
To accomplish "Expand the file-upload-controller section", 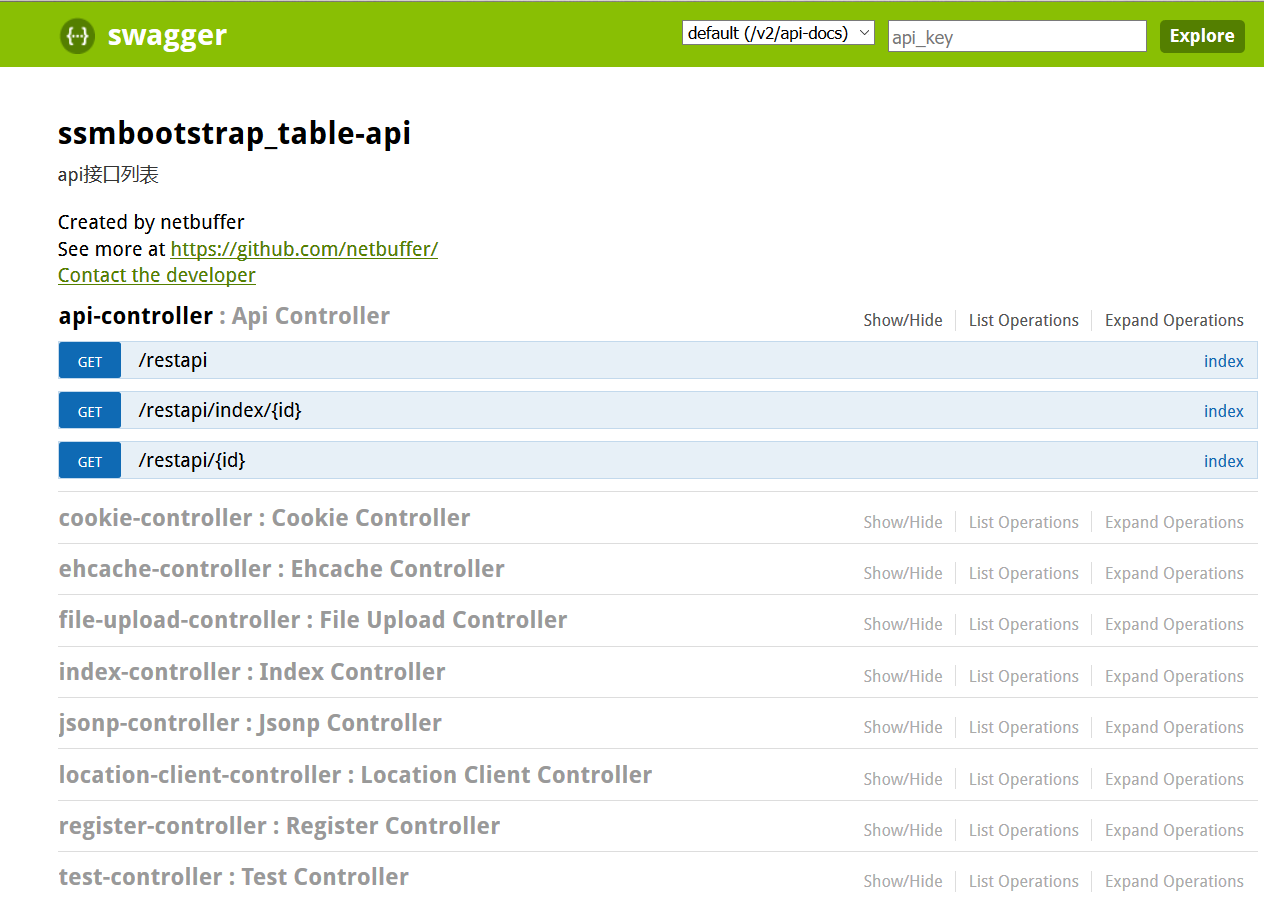I will [313, 620].
